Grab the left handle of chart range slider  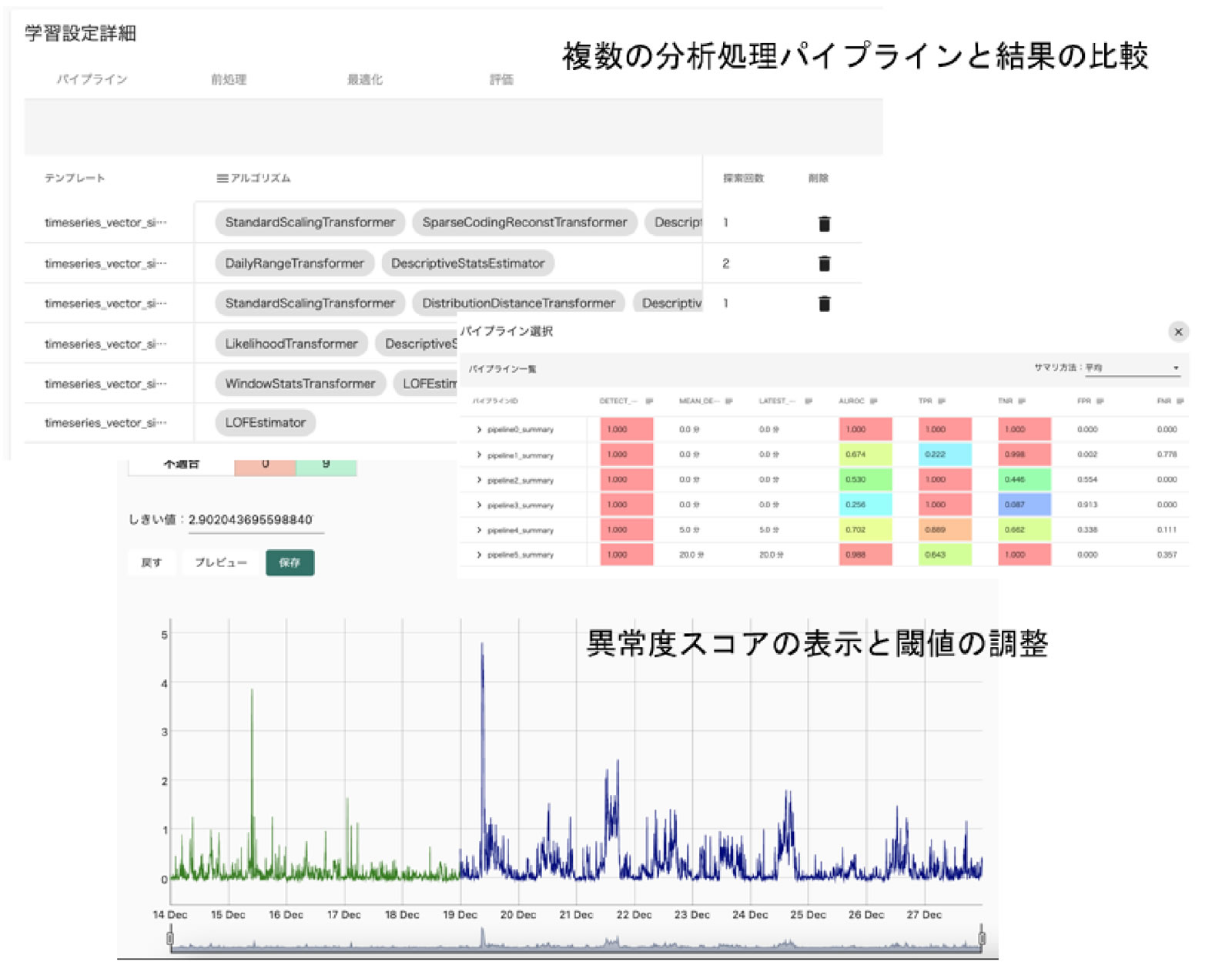point(169,938)
